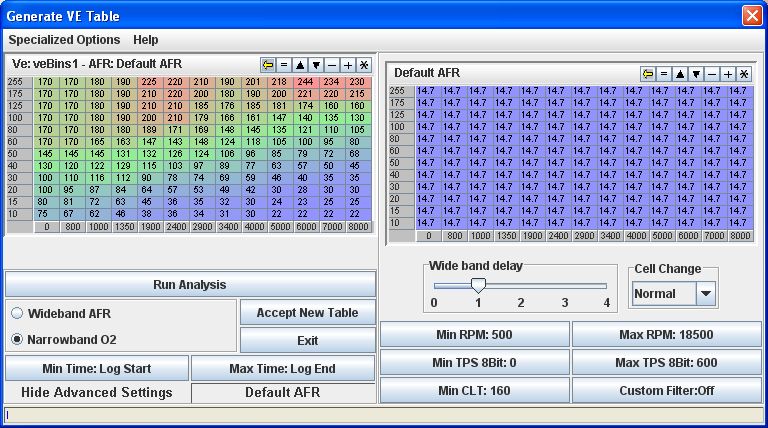Click the Max RPM: 18500 field button
The image size is (768, 428).
667,334
